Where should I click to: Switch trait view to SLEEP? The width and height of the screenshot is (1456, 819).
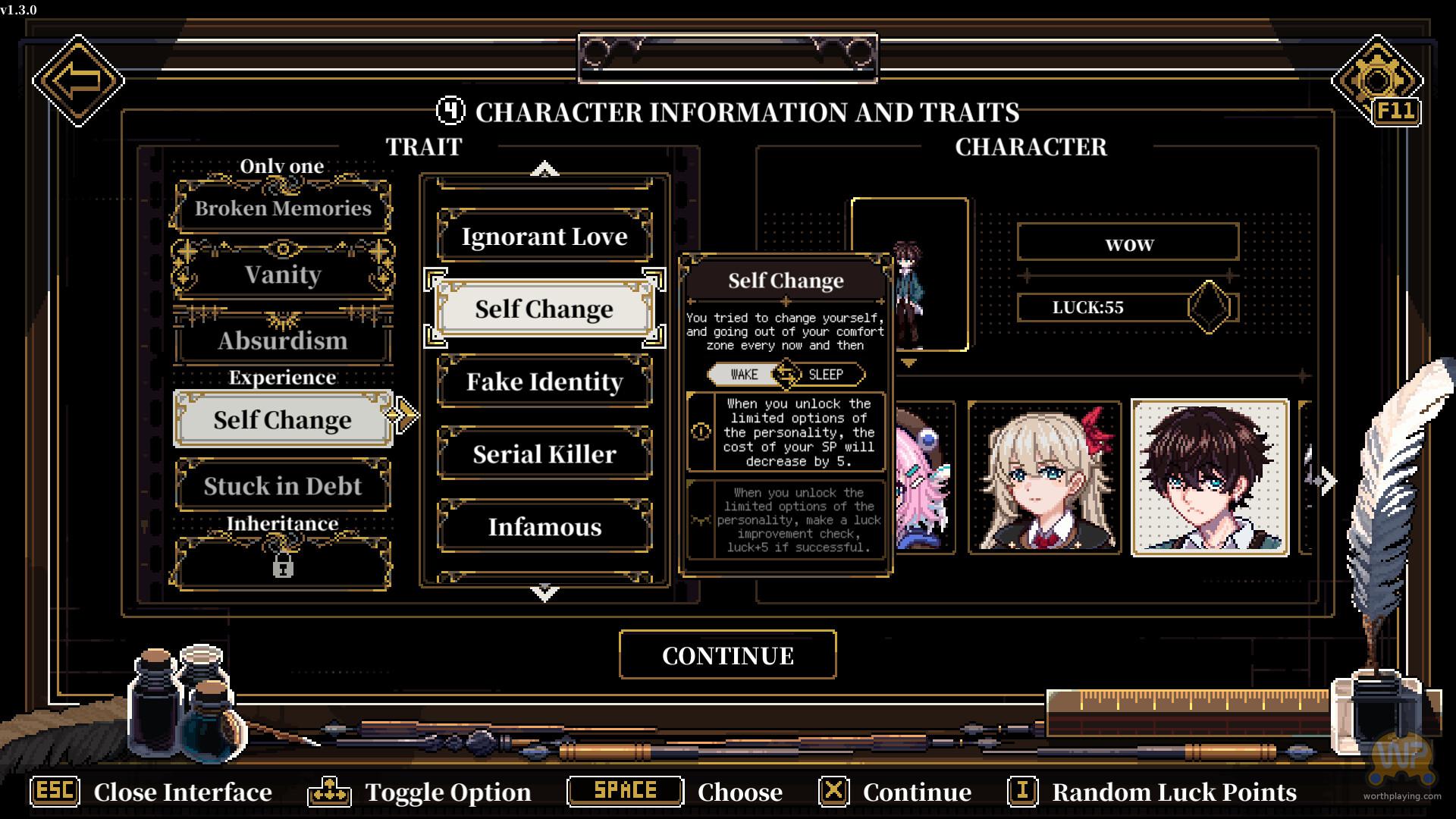(827, 375)
